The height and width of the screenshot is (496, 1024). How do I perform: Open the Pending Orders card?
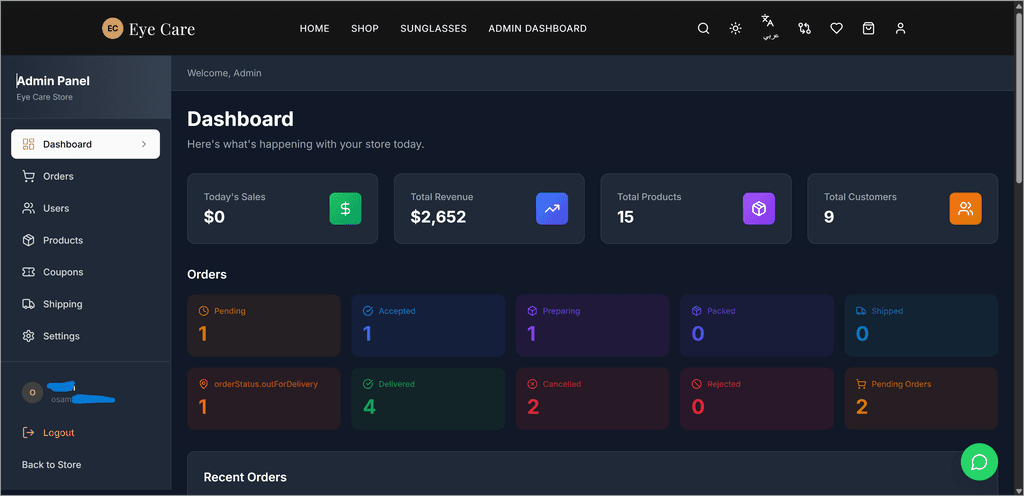[x=921, y=399]
